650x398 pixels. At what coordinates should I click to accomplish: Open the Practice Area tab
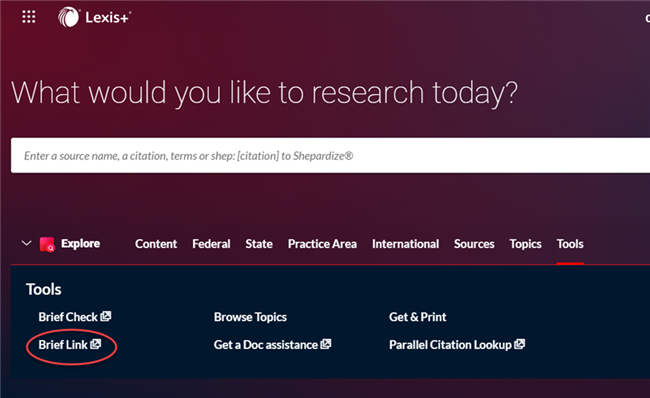[322, 244]
